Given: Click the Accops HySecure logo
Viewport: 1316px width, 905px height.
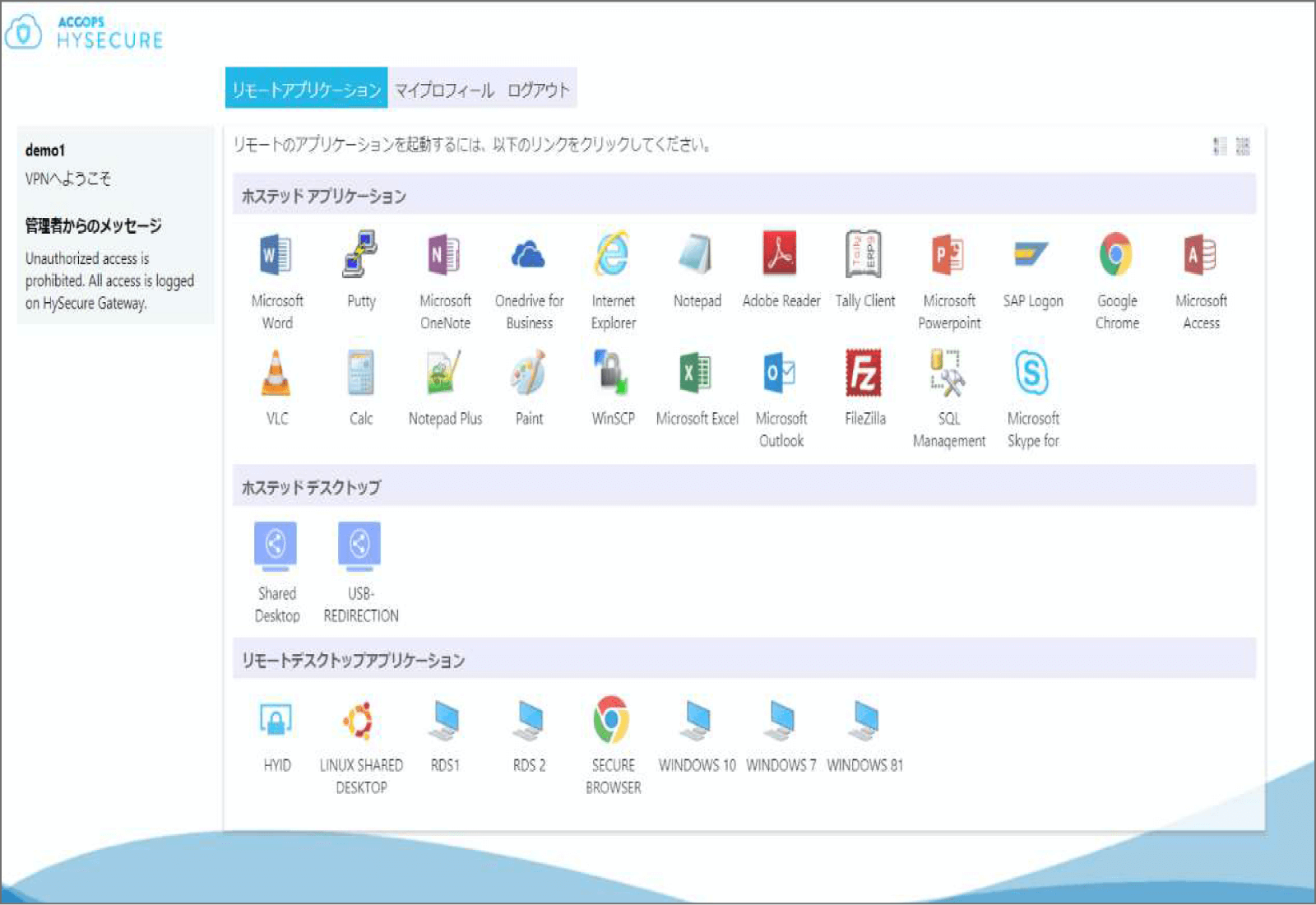Looking at the screenshot, I should coord(83,32).
